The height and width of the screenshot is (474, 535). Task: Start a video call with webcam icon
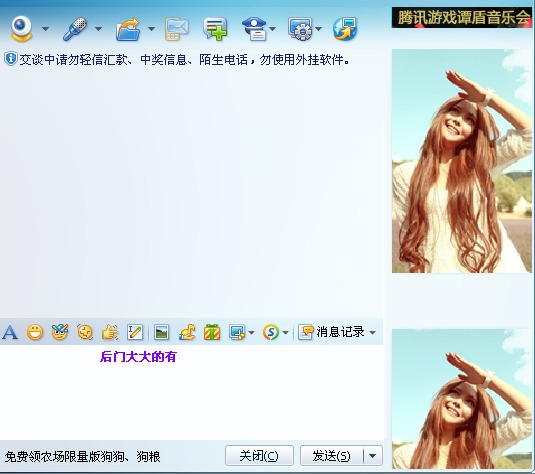click(x=22, y=29)
